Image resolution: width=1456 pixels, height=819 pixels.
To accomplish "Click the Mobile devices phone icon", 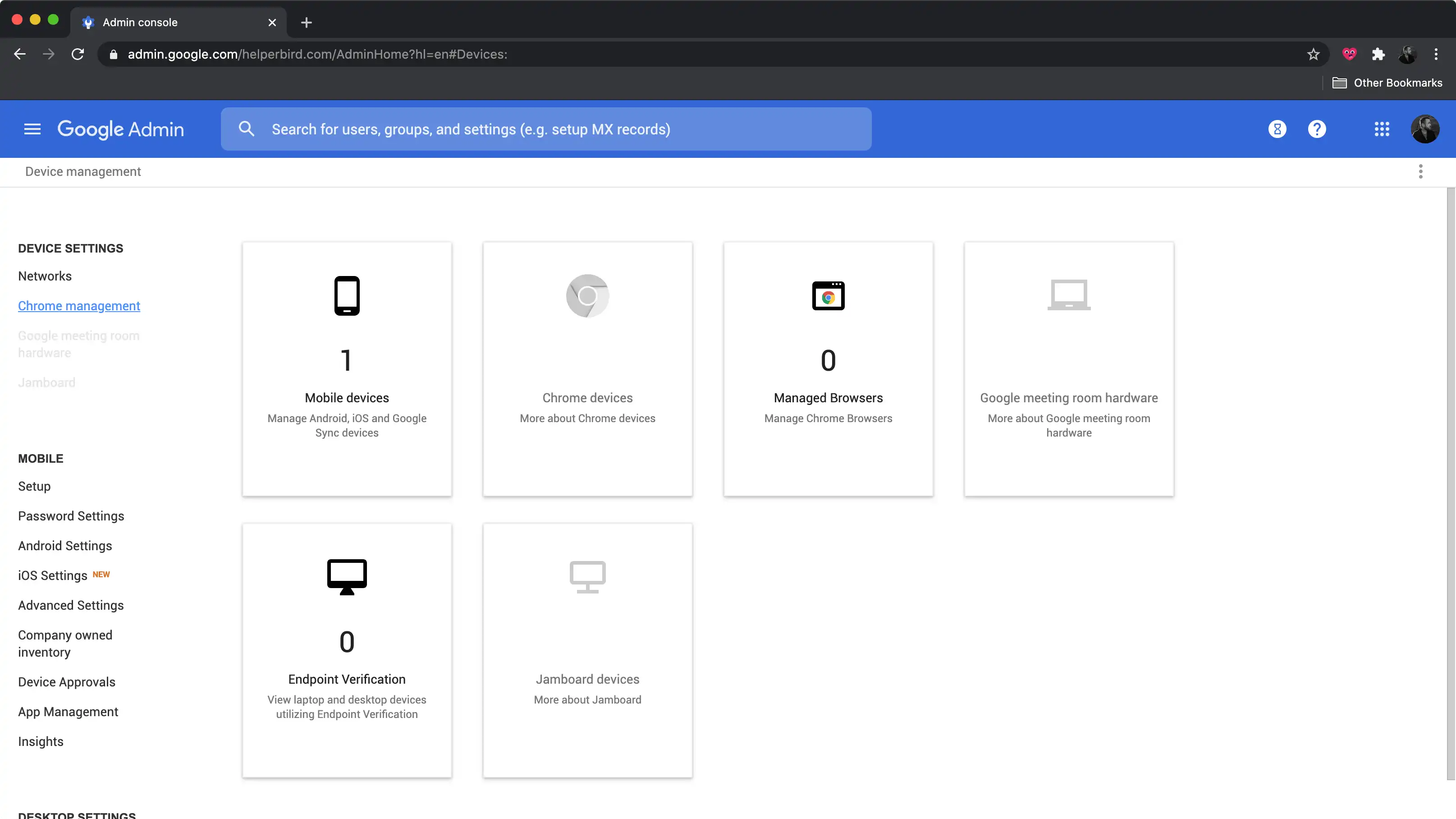I will (x=347, y=295).
